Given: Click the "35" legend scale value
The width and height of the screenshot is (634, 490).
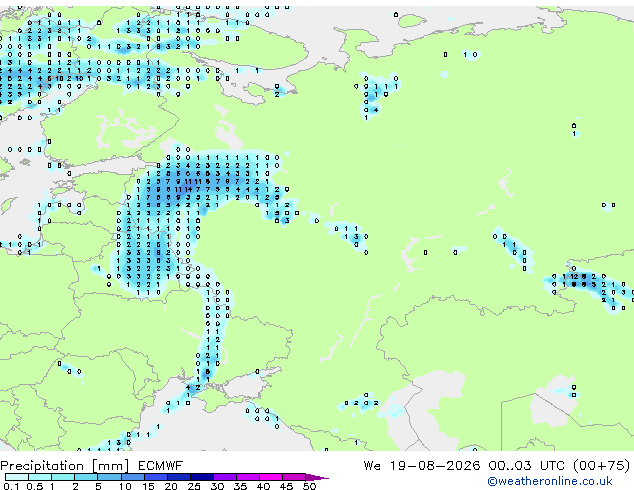Looking at the screenshot, I should coord(241,486).
